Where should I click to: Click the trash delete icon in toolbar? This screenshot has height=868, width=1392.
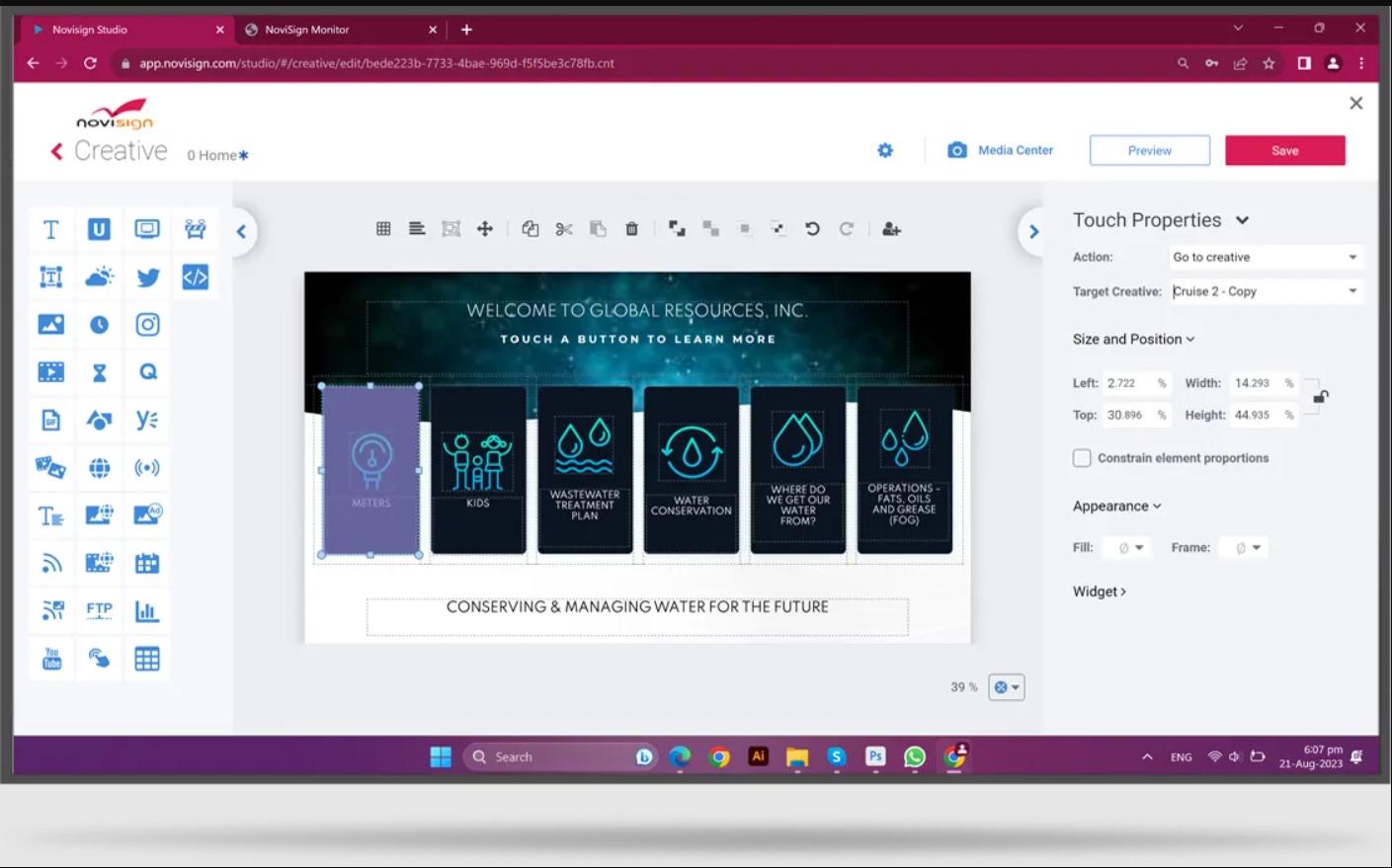631,229
